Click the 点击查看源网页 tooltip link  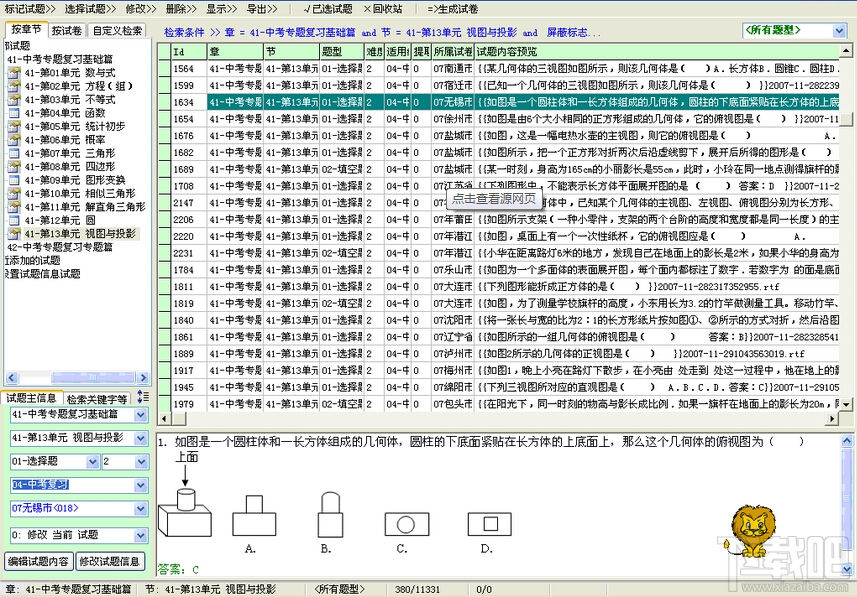tap(494, 199)
